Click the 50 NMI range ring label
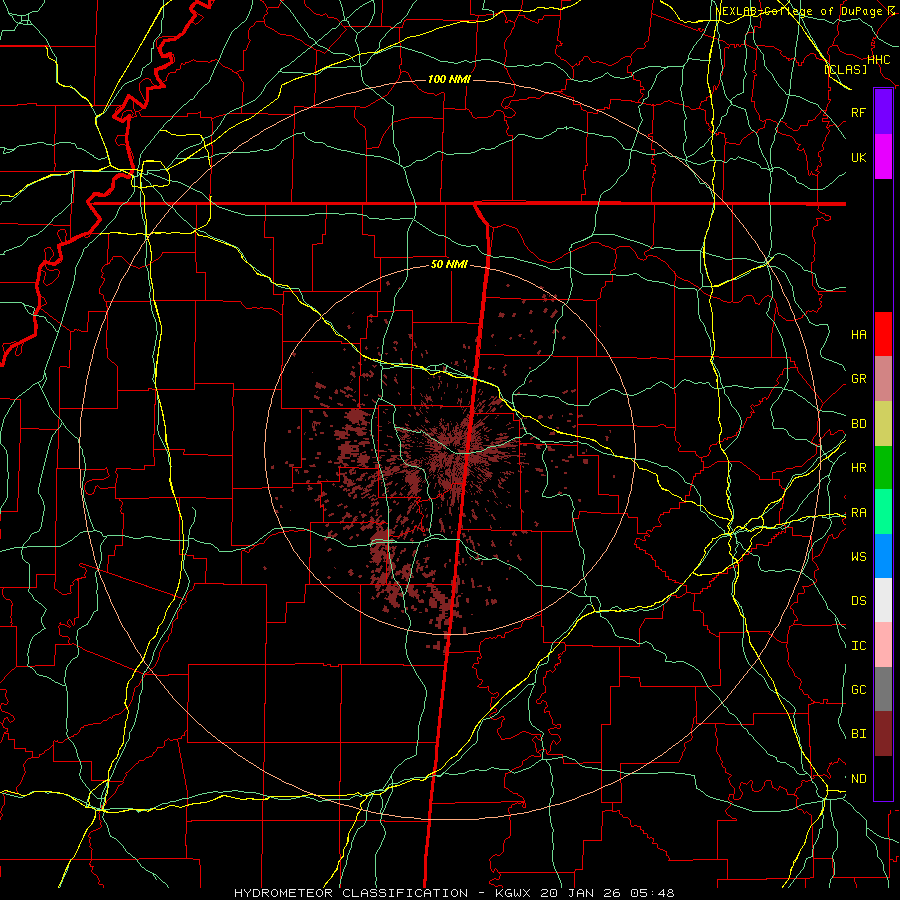 (x=449, y=265)
